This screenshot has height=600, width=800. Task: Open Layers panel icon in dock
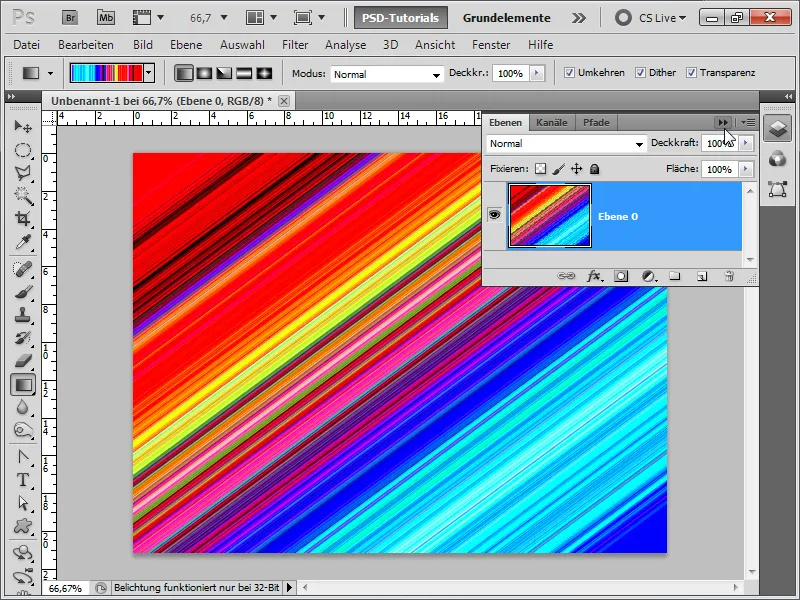(778, 128)
